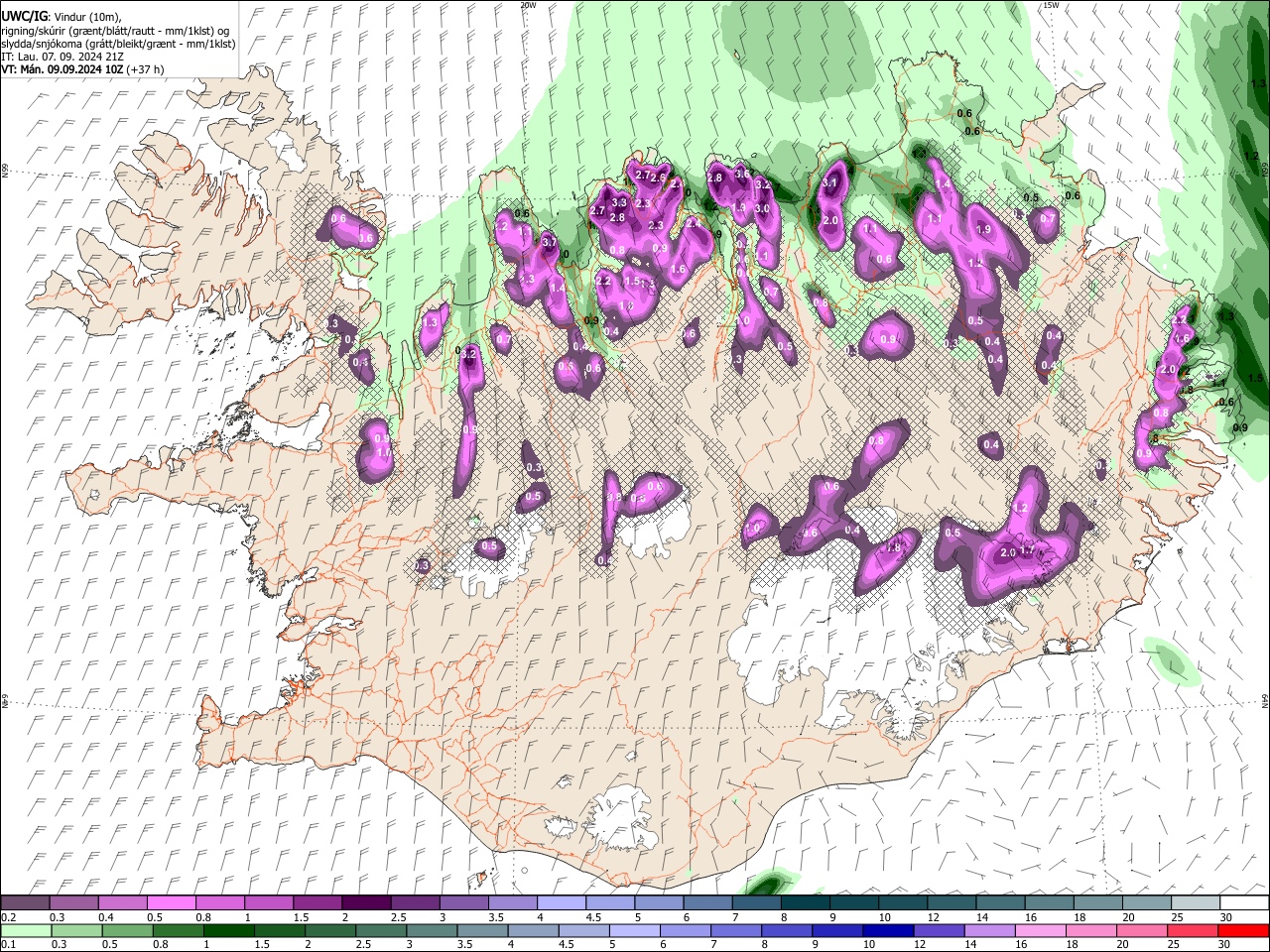Click the 3.3 precipitation value label
Screen dimensions: 1270x952
(619, 202)
